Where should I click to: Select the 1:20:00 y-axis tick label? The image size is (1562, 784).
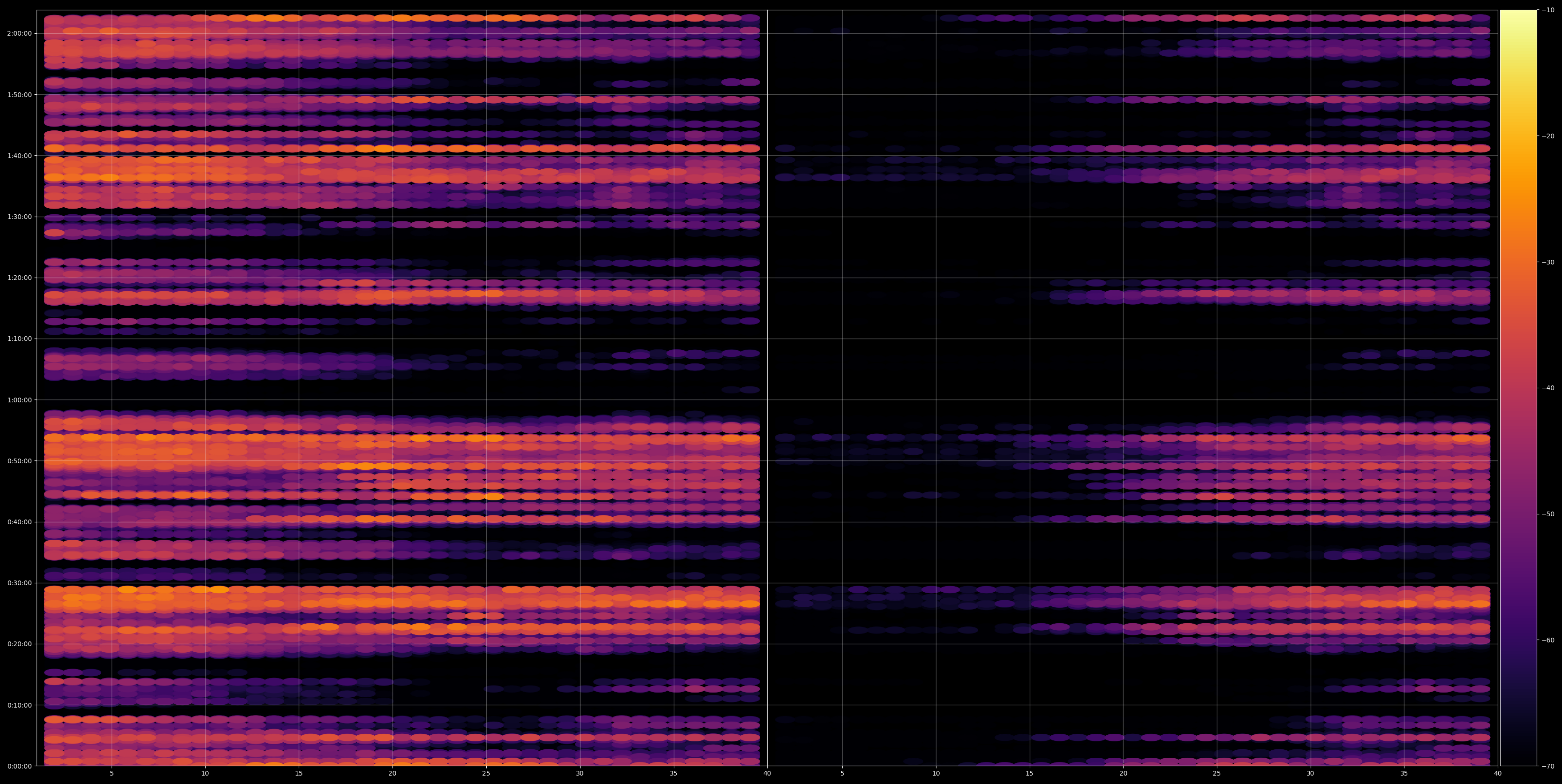[20, 278]
